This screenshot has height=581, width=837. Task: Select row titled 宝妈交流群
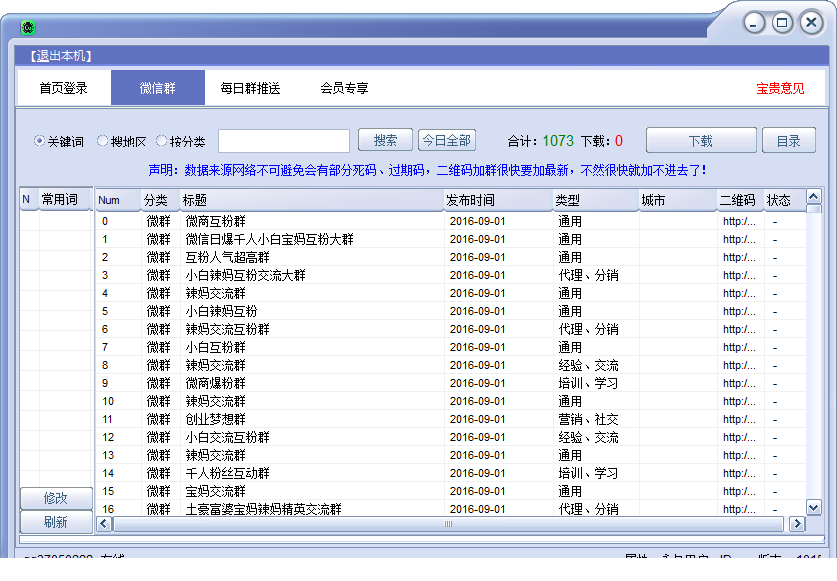[x=450, y=491]
